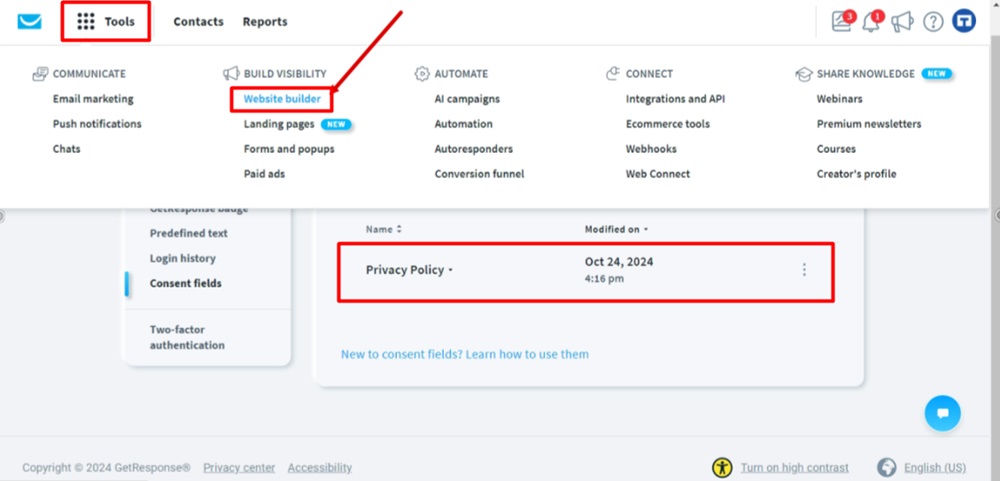1000x481 pixels.
Task: Open Chats from the Tools menu
Action: tap(66, 149)
